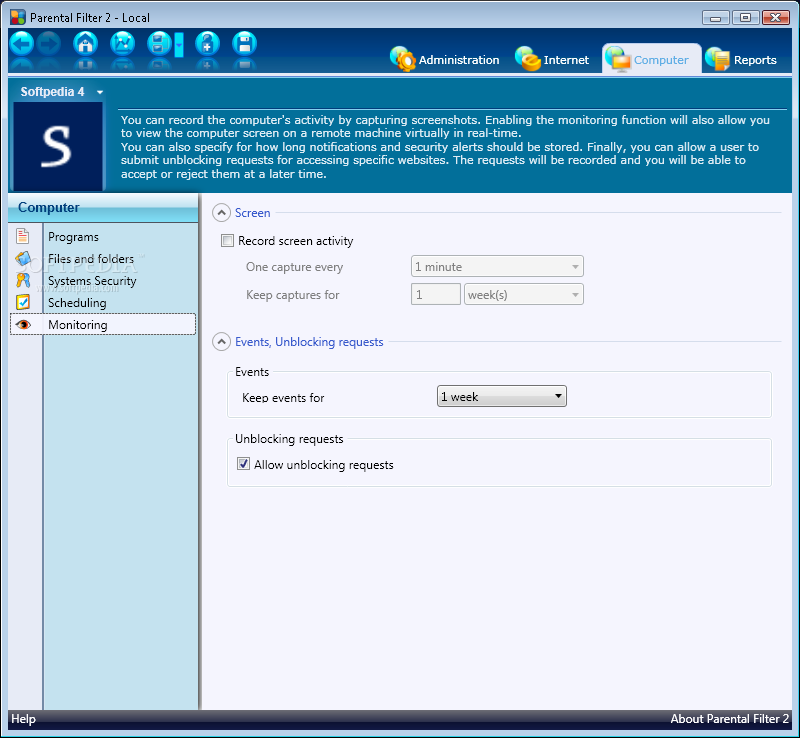This screenshot has width=800, height=738.
Task: Maximize the Parental Filter window
Action: (745, 18)
